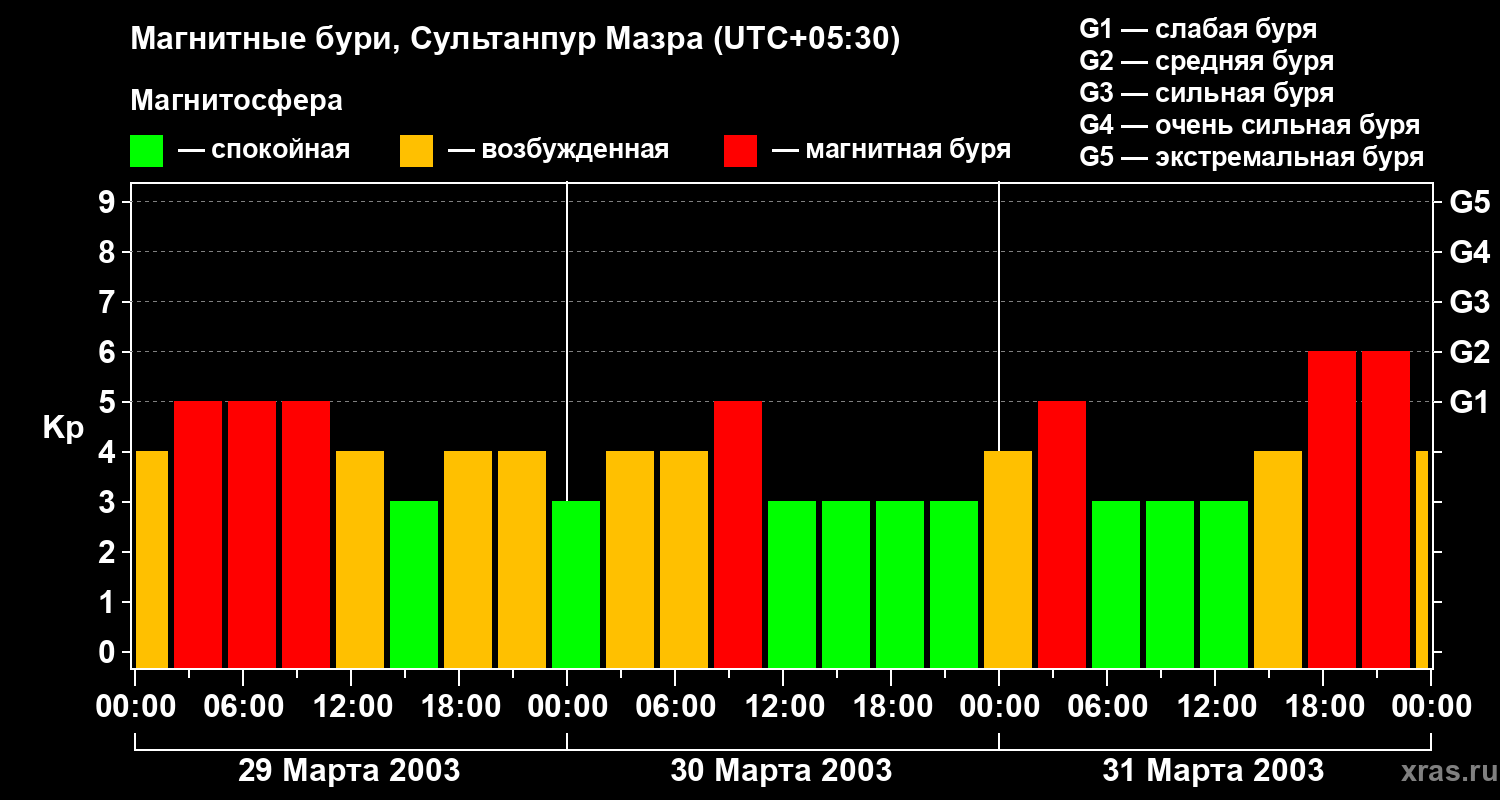Click the yellow Kp 4 bar before 18:00 on 31 Марта
Image resolution: width=1500 pixels, height=800 pixels.
(x=1278, y=560)
